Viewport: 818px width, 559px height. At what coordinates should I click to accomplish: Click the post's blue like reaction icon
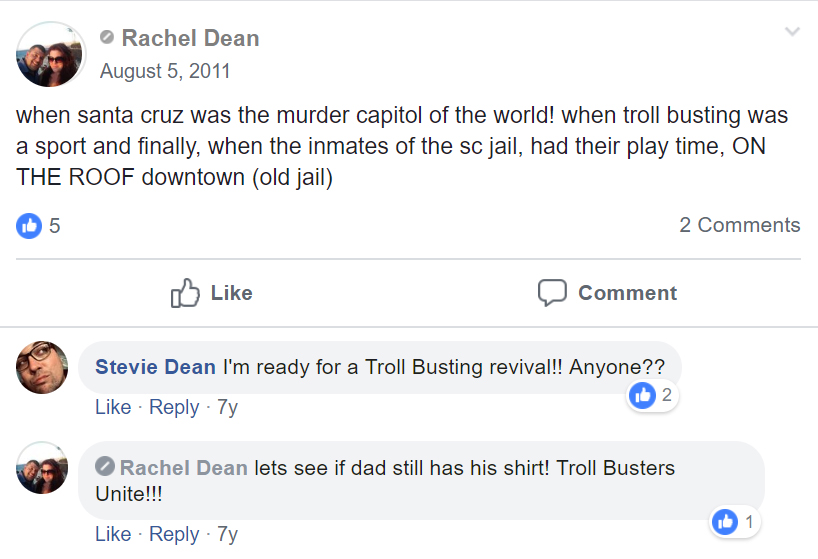pyautogui.click(x=28, y=226)
